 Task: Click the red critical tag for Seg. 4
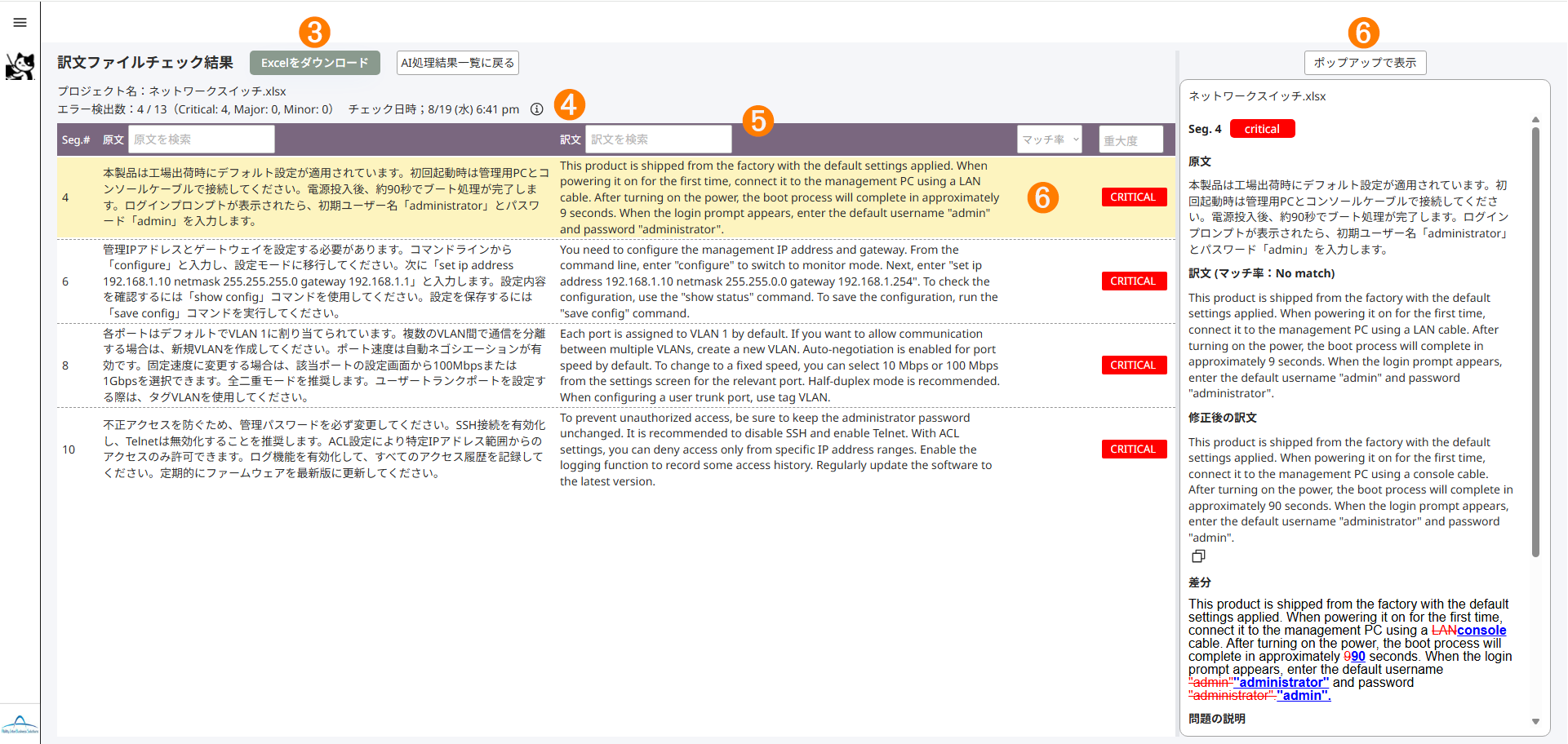coord(1262,129)
